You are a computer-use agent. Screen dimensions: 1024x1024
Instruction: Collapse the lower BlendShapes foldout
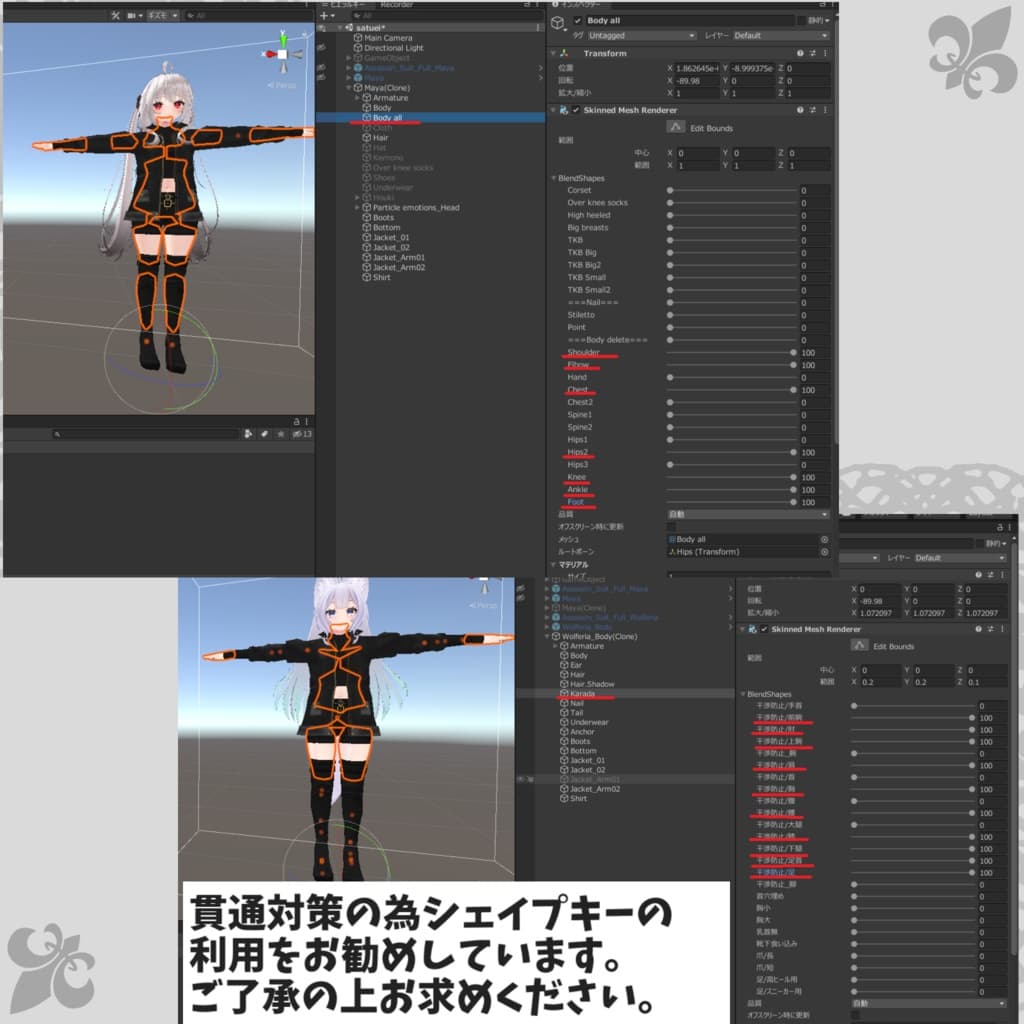point(743,694)
